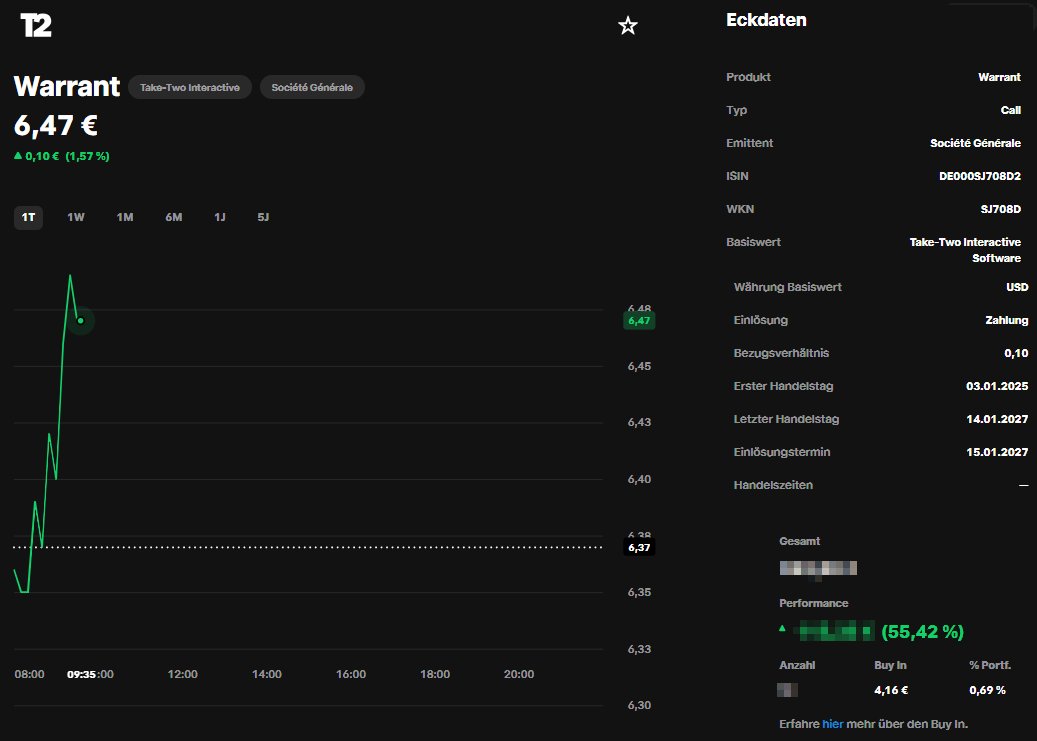
Task: Click the Bezugsverhältnis value 0,10
Action: click(x=1016, y=353)
